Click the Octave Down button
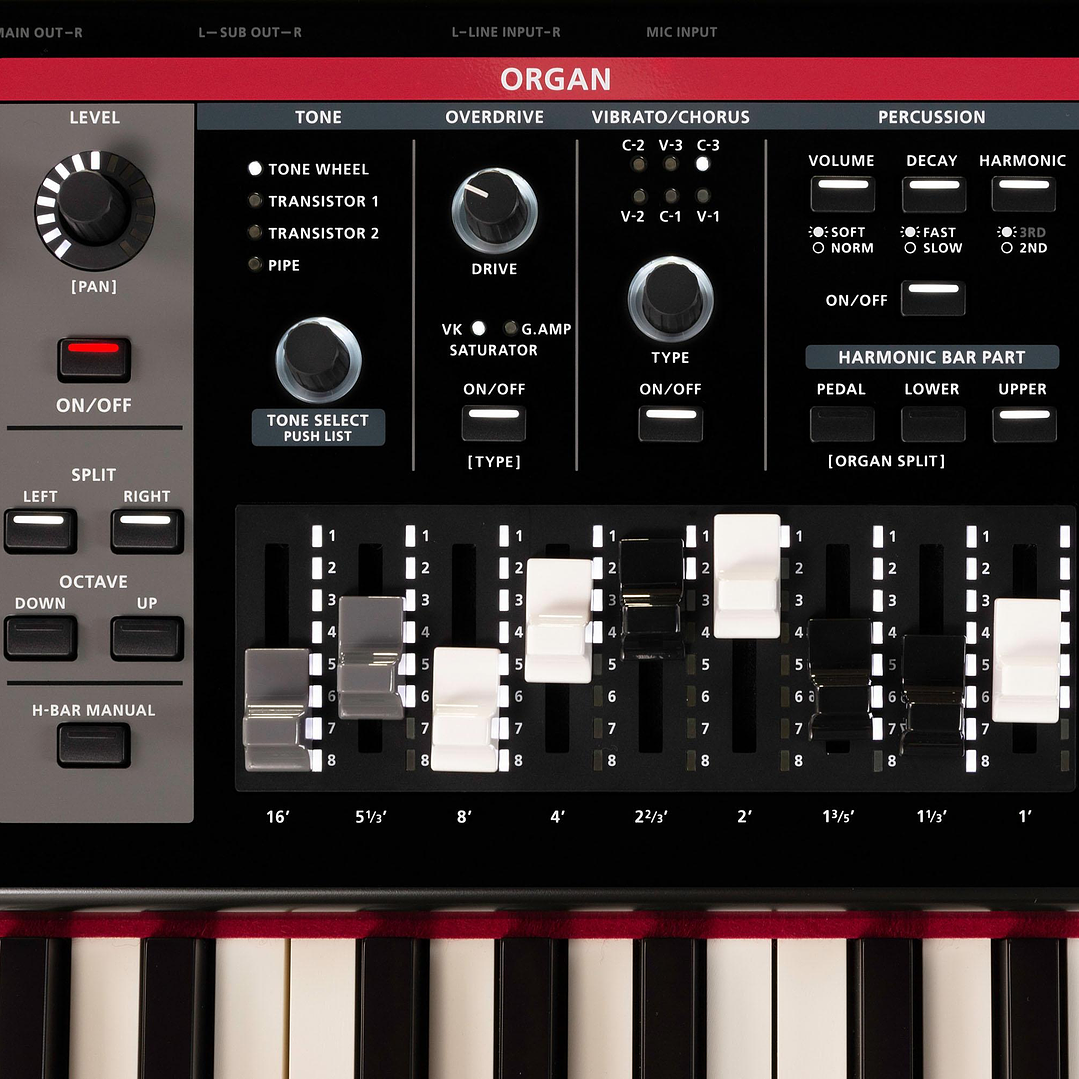Image resolution: width=1079 pixels, height=1079 pixels. [41, 637]
